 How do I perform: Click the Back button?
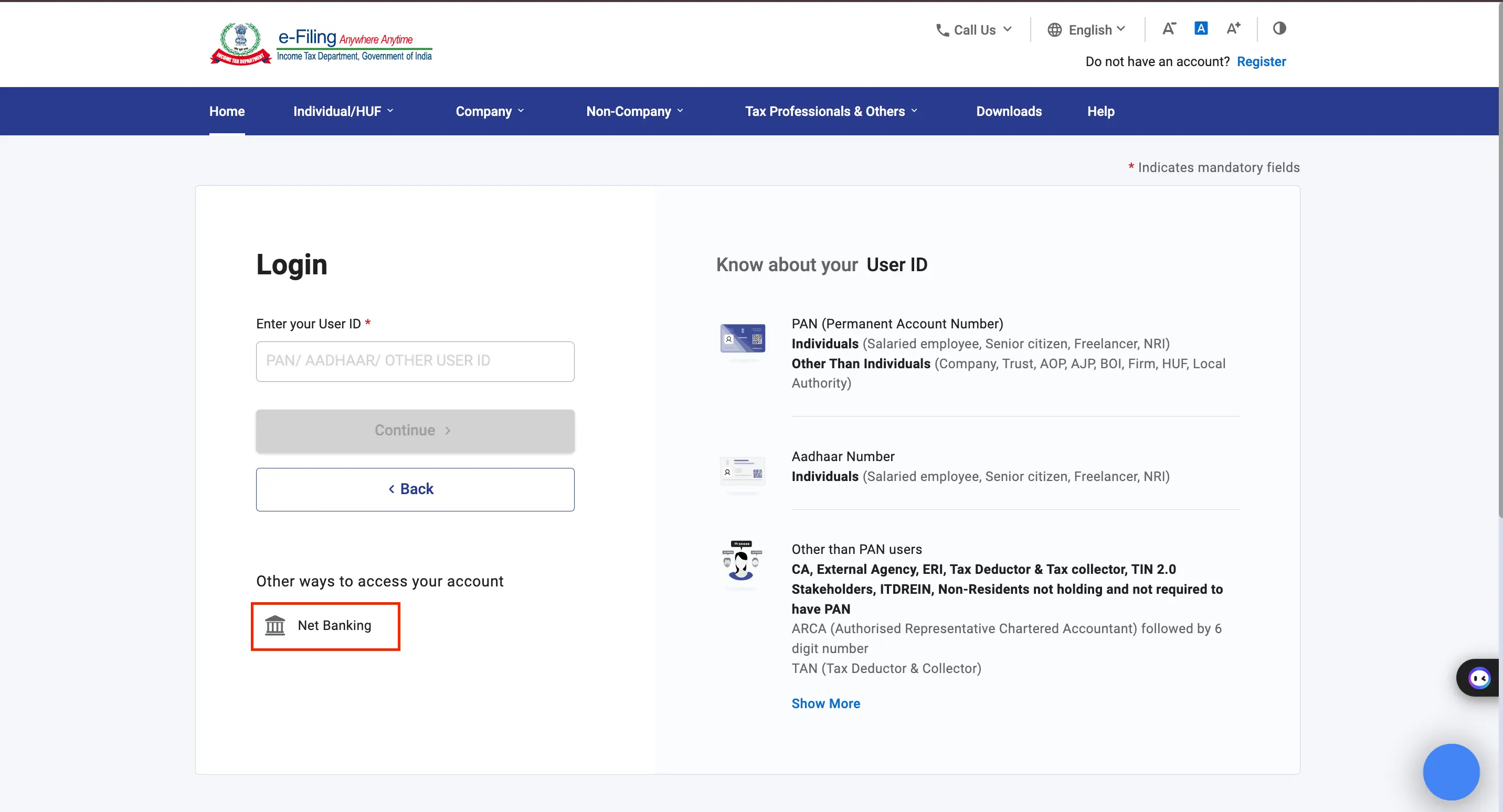(x=415, y=489)
